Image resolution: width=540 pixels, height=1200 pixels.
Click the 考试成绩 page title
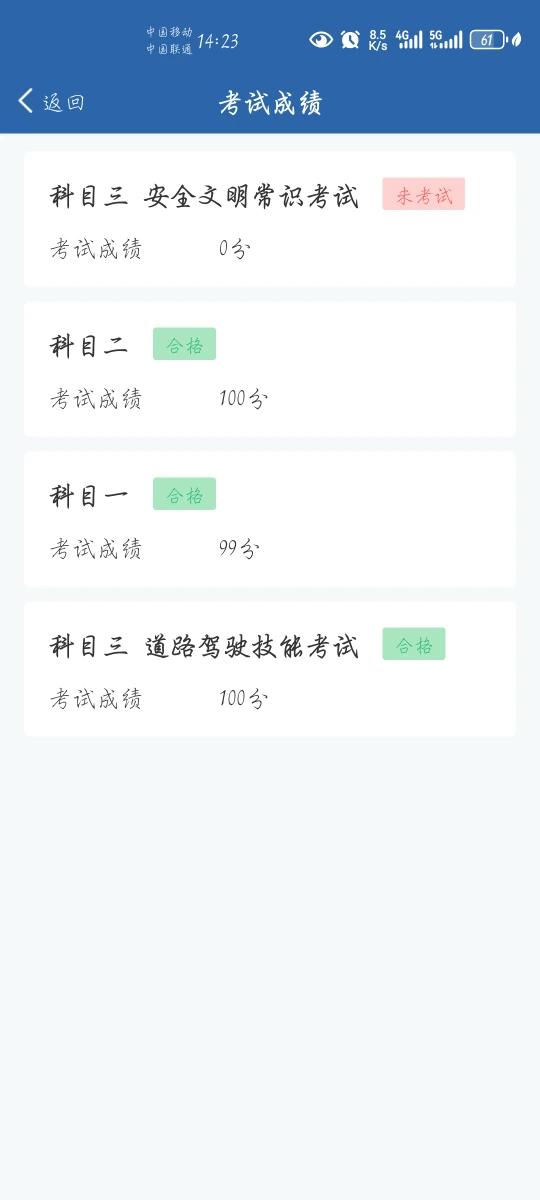coord(270,102)
